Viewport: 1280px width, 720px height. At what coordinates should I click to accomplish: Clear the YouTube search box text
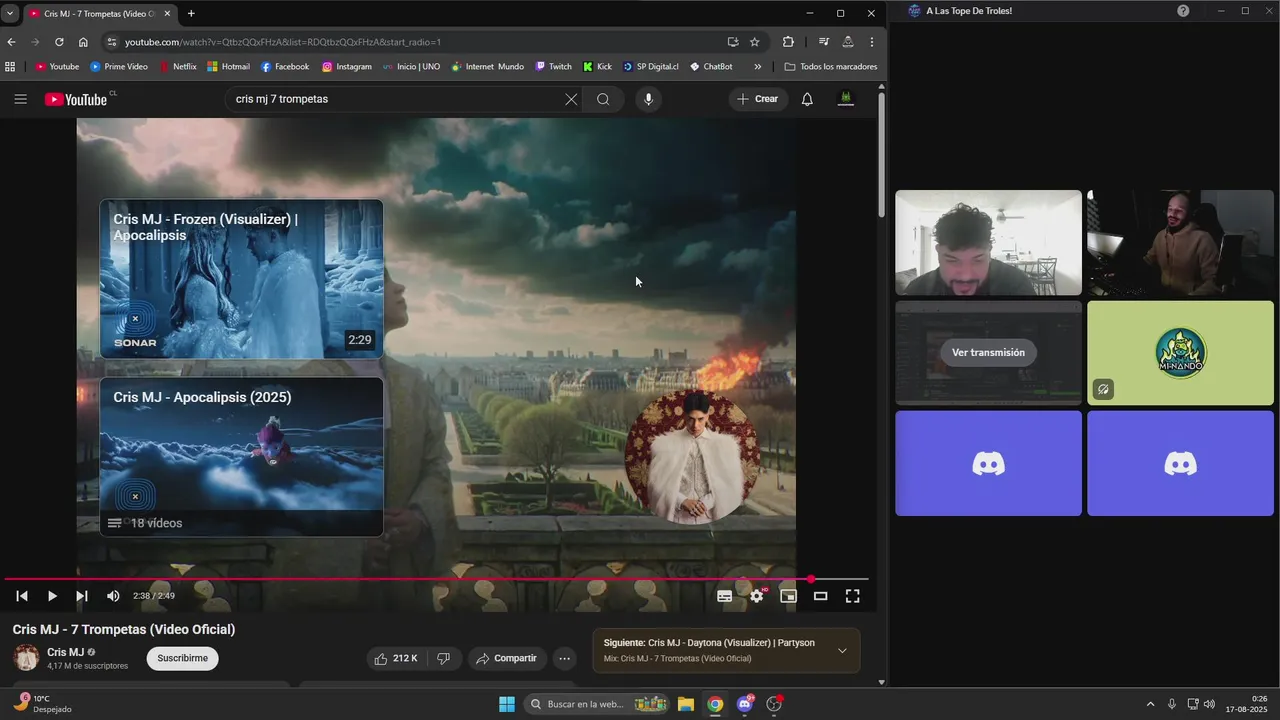pos(571,99)
